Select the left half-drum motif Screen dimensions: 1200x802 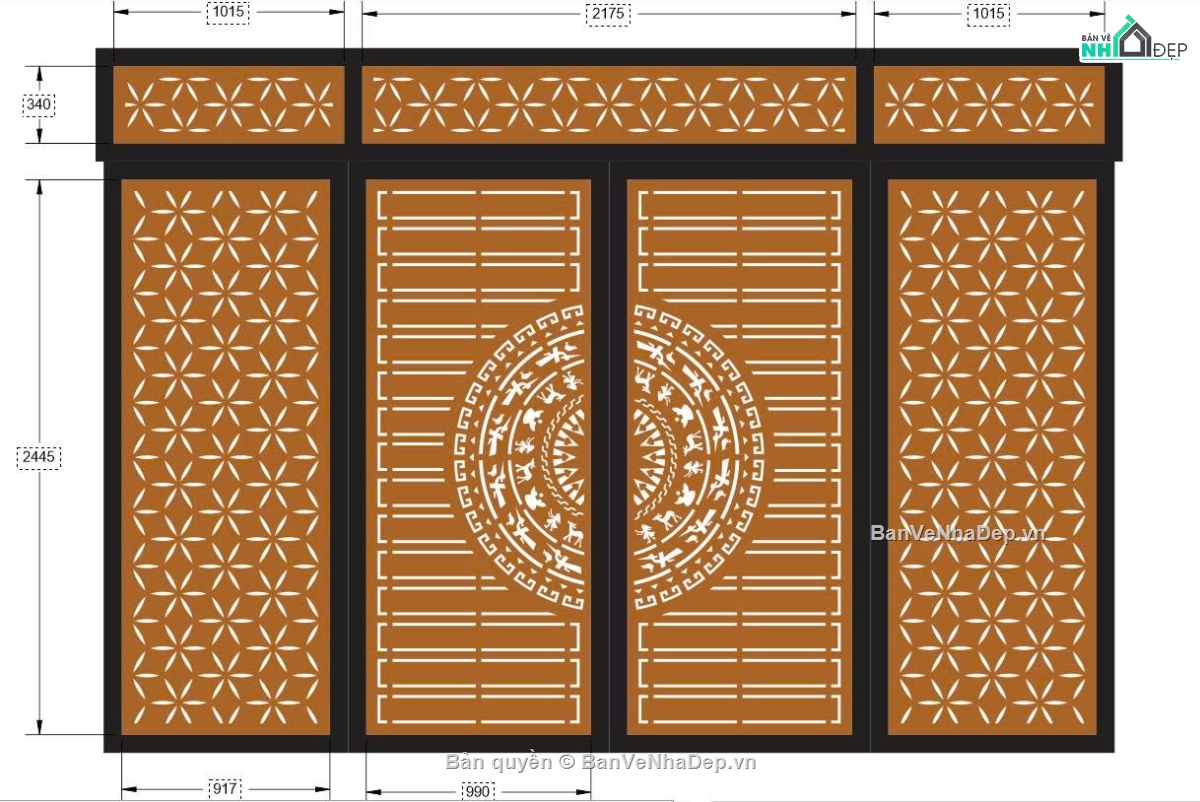point(518,452)
